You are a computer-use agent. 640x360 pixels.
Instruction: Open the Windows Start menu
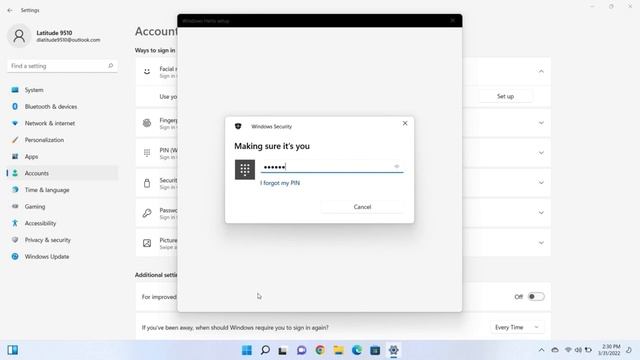pos(247,350)
